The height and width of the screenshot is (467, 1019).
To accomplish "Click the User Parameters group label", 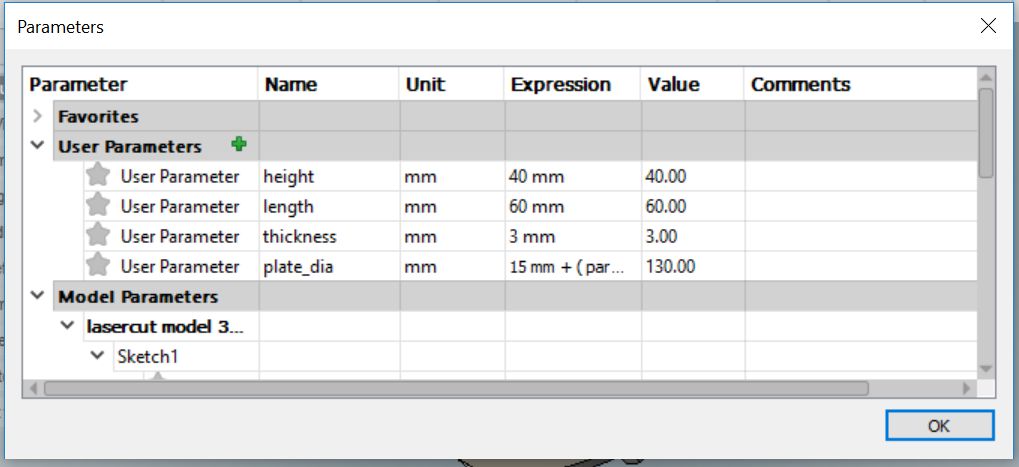I will click(x=129, y=147).
